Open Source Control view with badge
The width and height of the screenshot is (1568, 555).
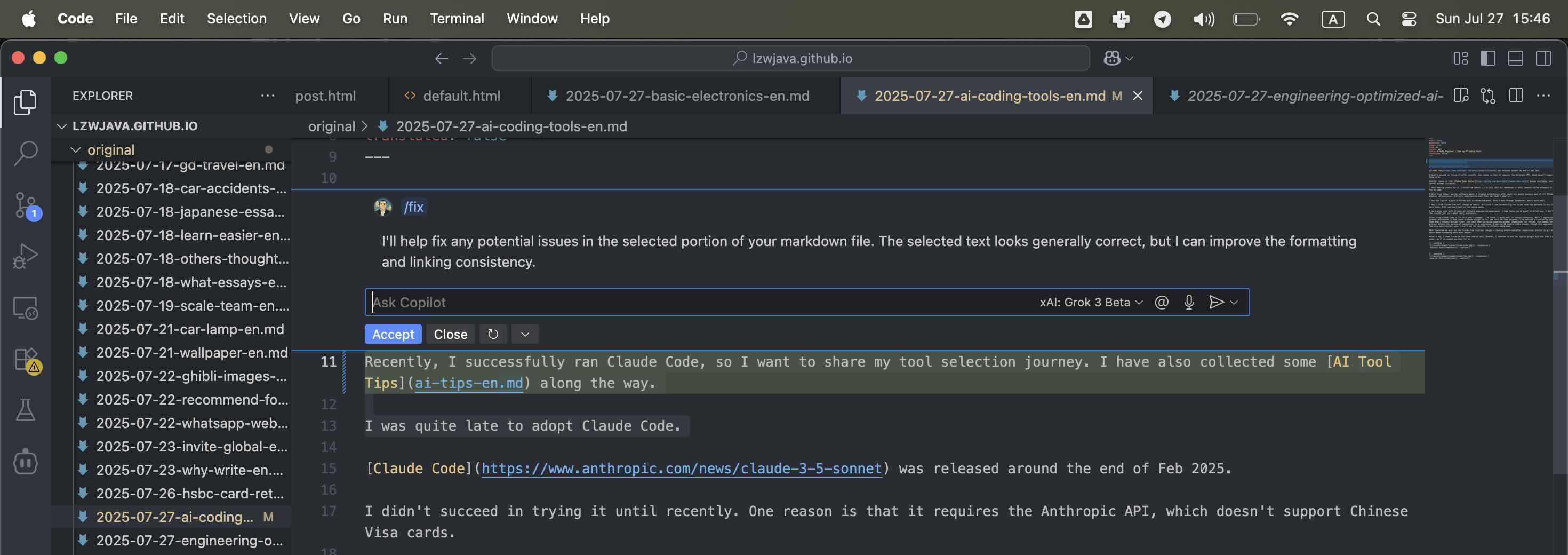(x=26, y=205)
